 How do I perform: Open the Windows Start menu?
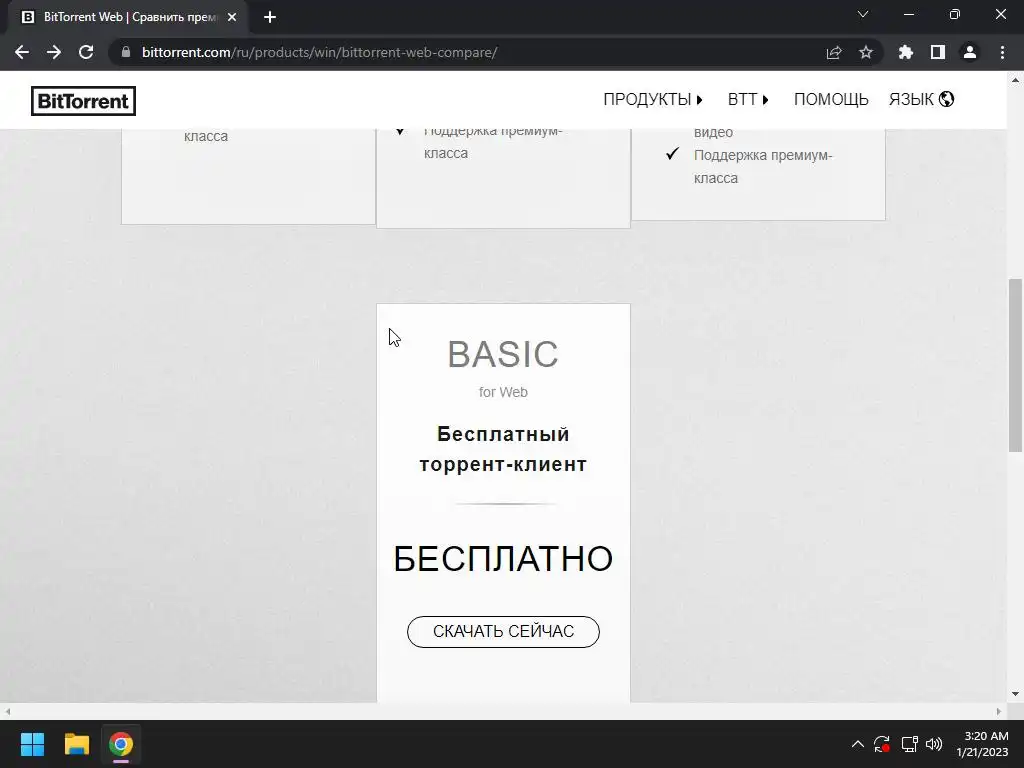[x=32, y=744]
